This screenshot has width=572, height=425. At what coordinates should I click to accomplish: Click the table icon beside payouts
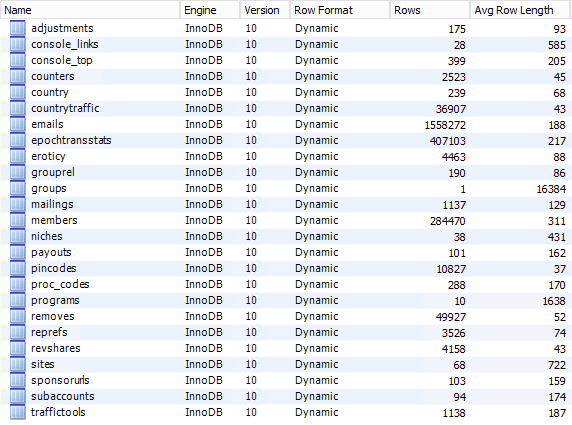tap(18, 252)
